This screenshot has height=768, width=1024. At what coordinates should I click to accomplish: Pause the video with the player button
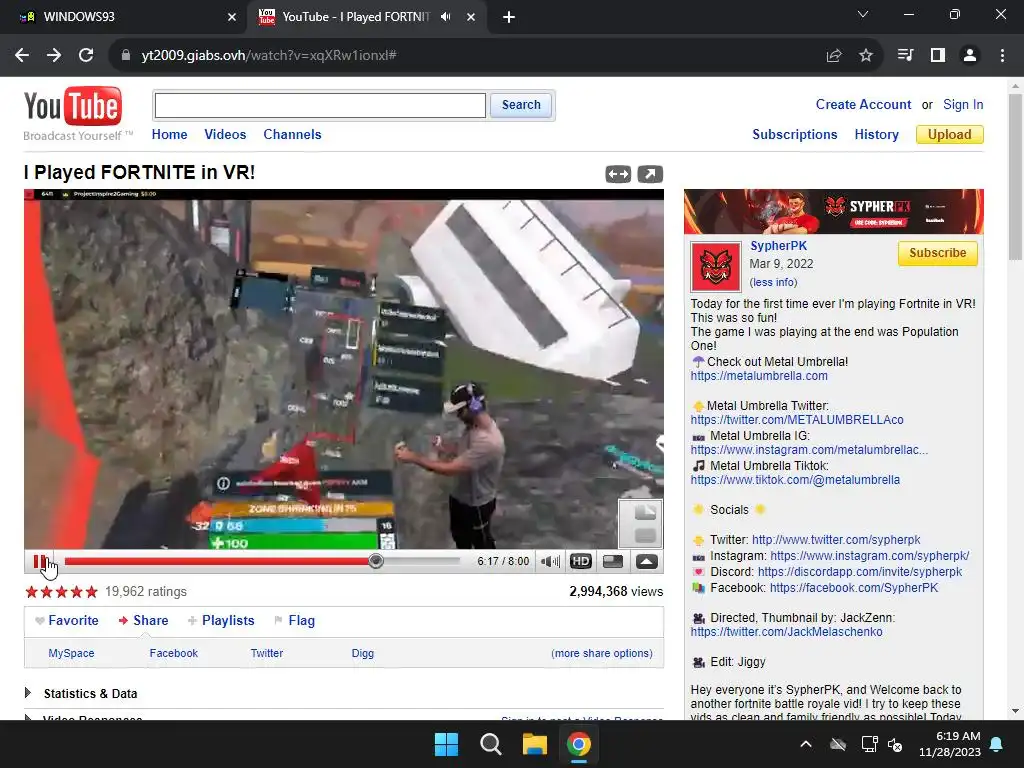click(40, 561)
